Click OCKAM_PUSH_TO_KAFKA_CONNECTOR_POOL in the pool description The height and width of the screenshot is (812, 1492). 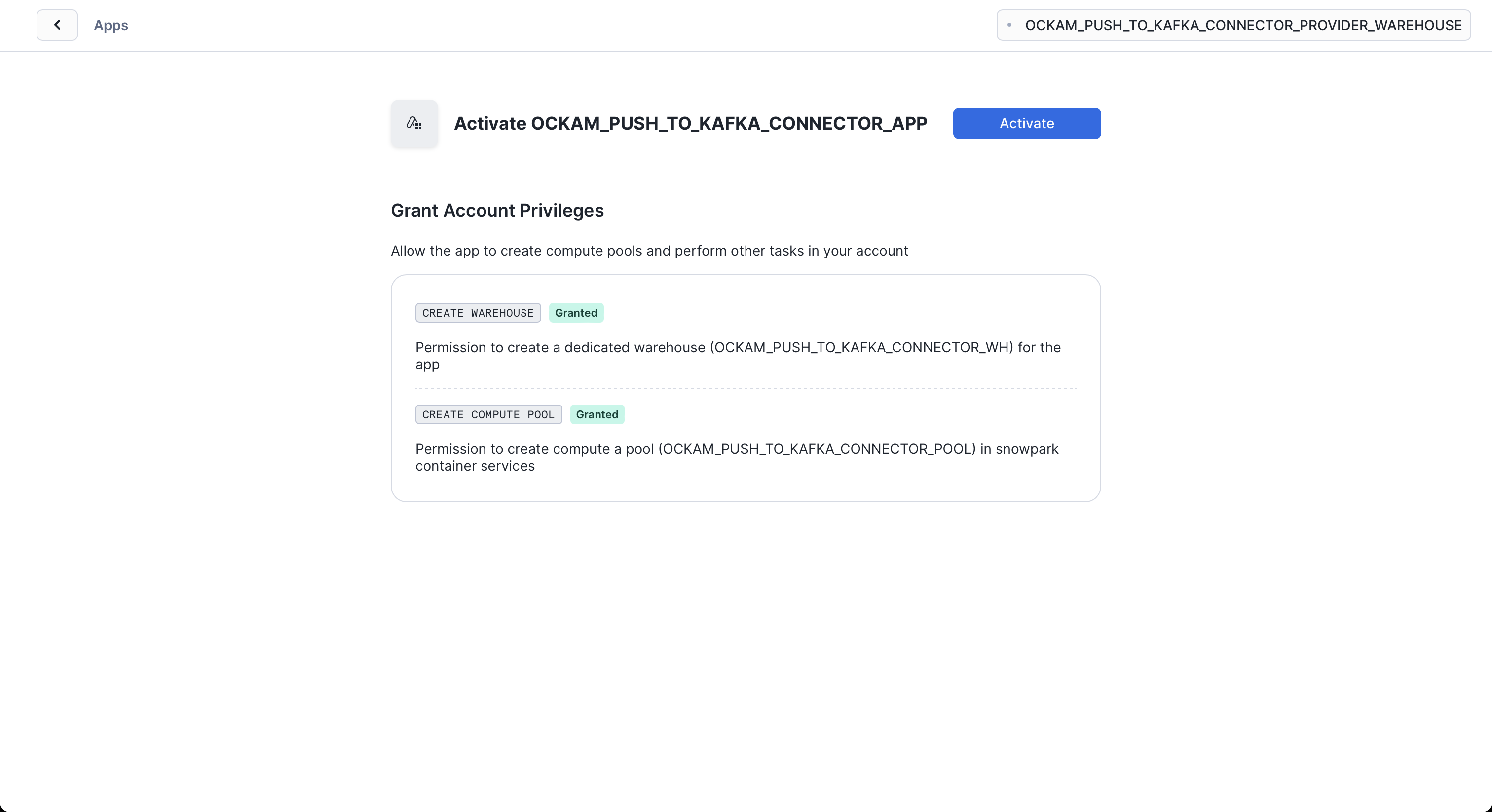point(817,449)
